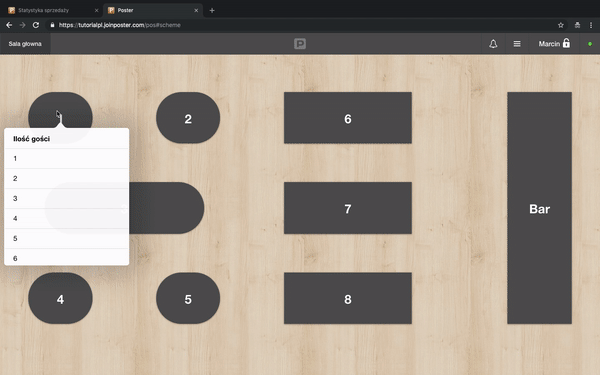Click the Marcin user name

click(x=549, y=44)
